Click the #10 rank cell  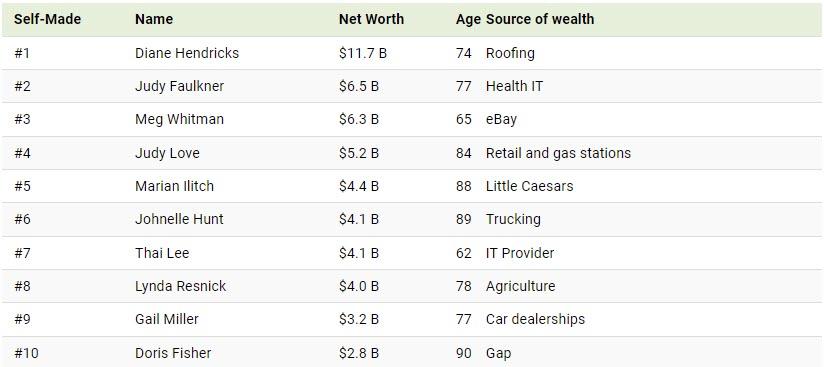26,353
